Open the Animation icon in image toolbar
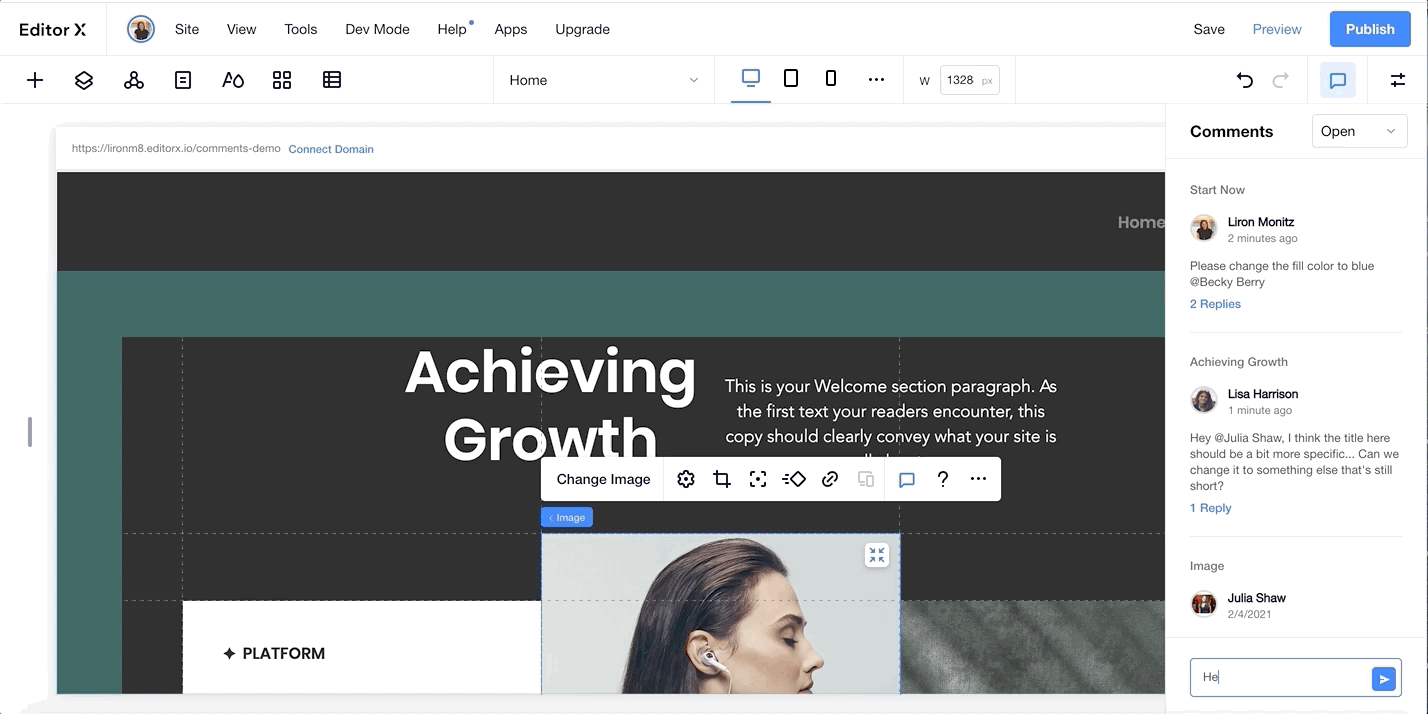Image resolution: width=1428 pixels, height=714 pixels. tap(794, 479)
